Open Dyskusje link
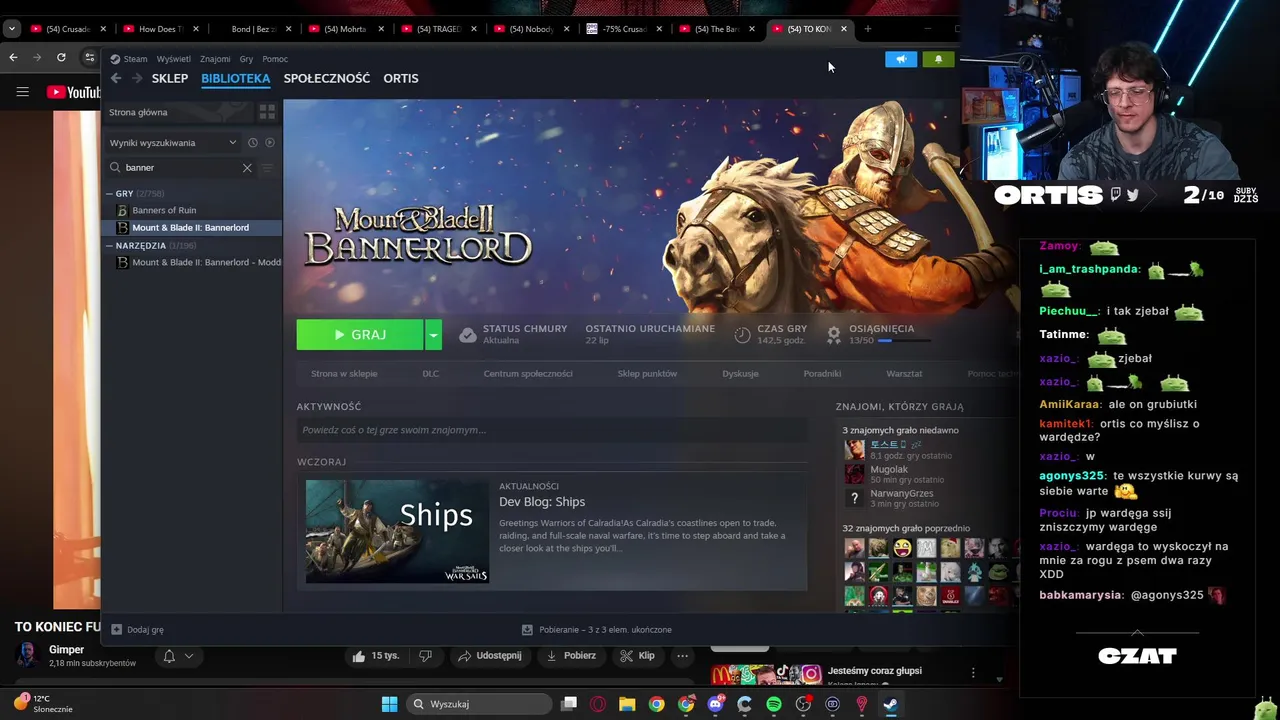Viewport: 1280px width, 720px height. [740, 373]
